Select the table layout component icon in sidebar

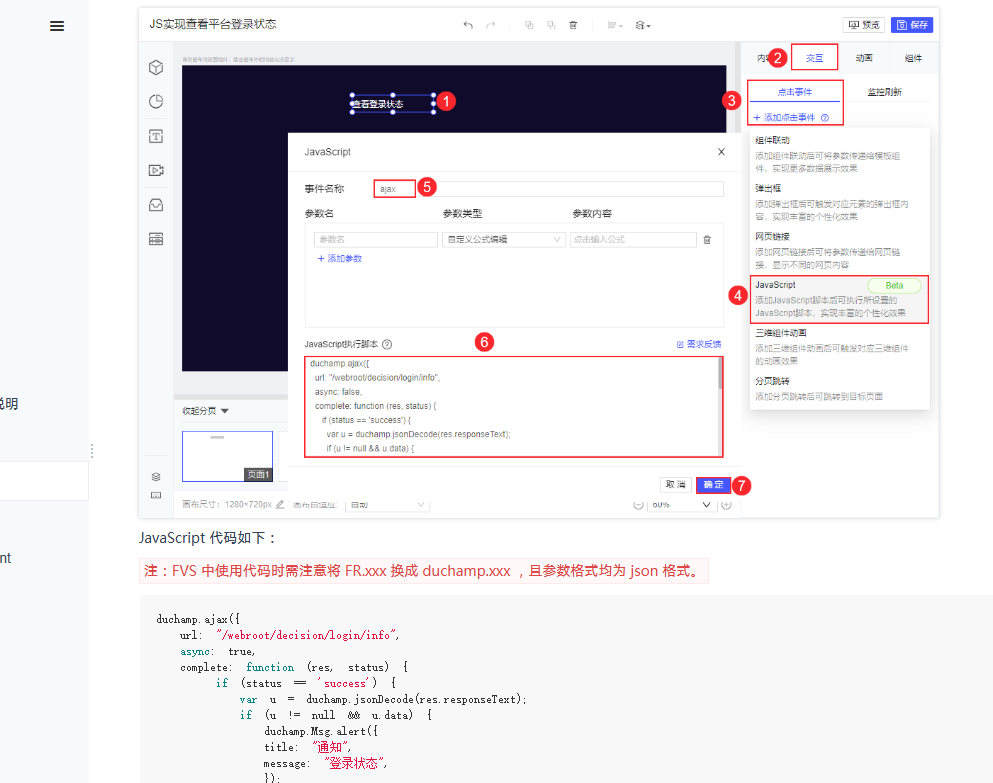156,239
